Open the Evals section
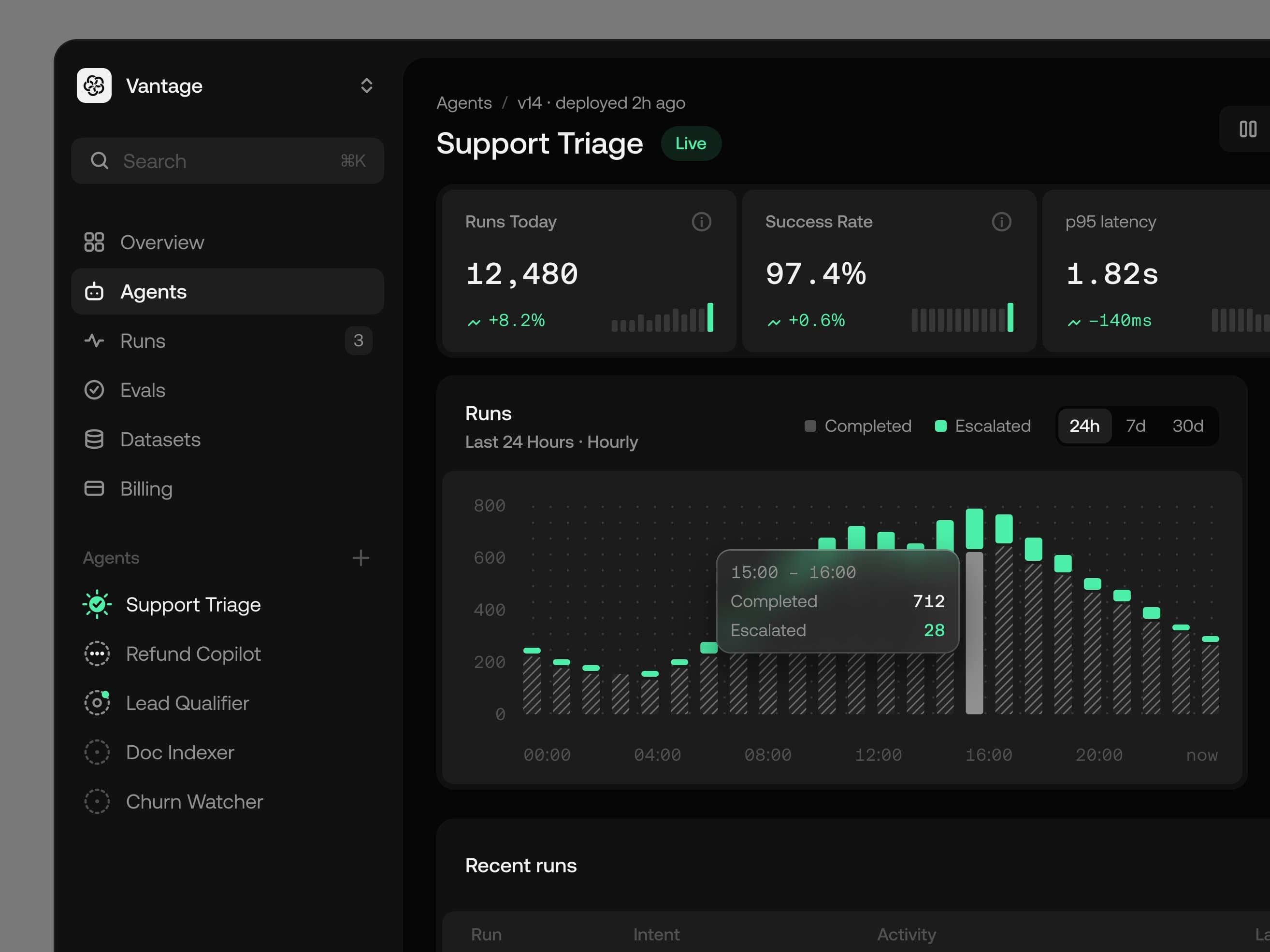1270x952 pixels. pyautogui.click(x=227, y=390)
